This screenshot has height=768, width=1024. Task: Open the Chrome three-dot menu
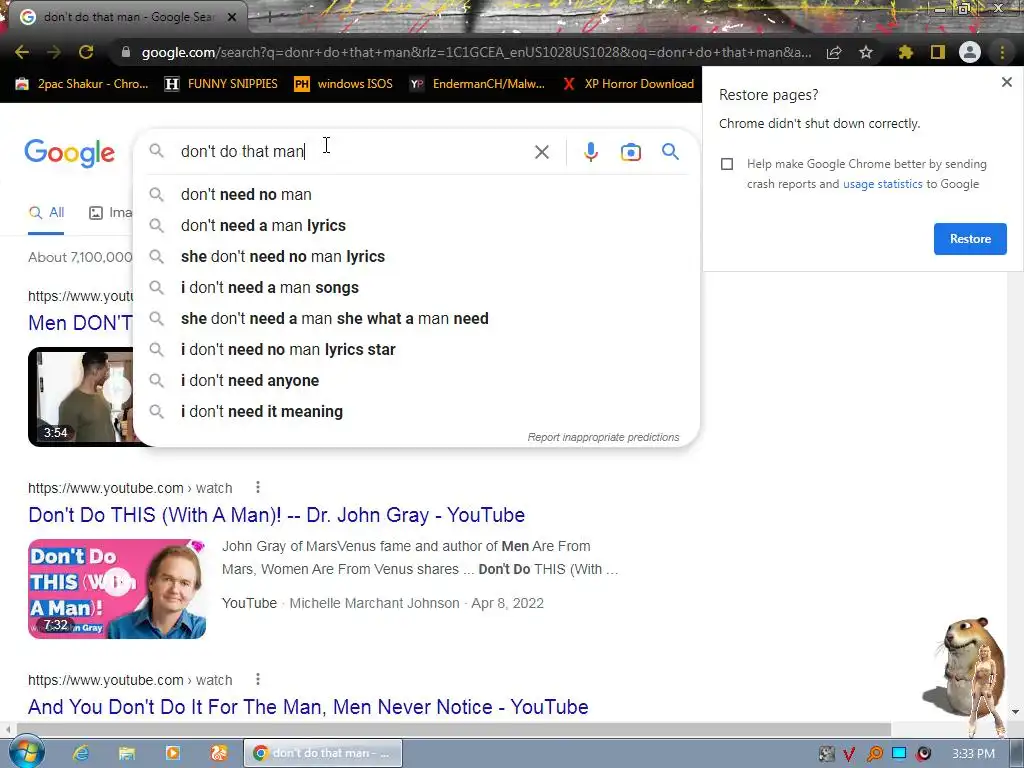pyautogui.click(x=1002, y=52)
